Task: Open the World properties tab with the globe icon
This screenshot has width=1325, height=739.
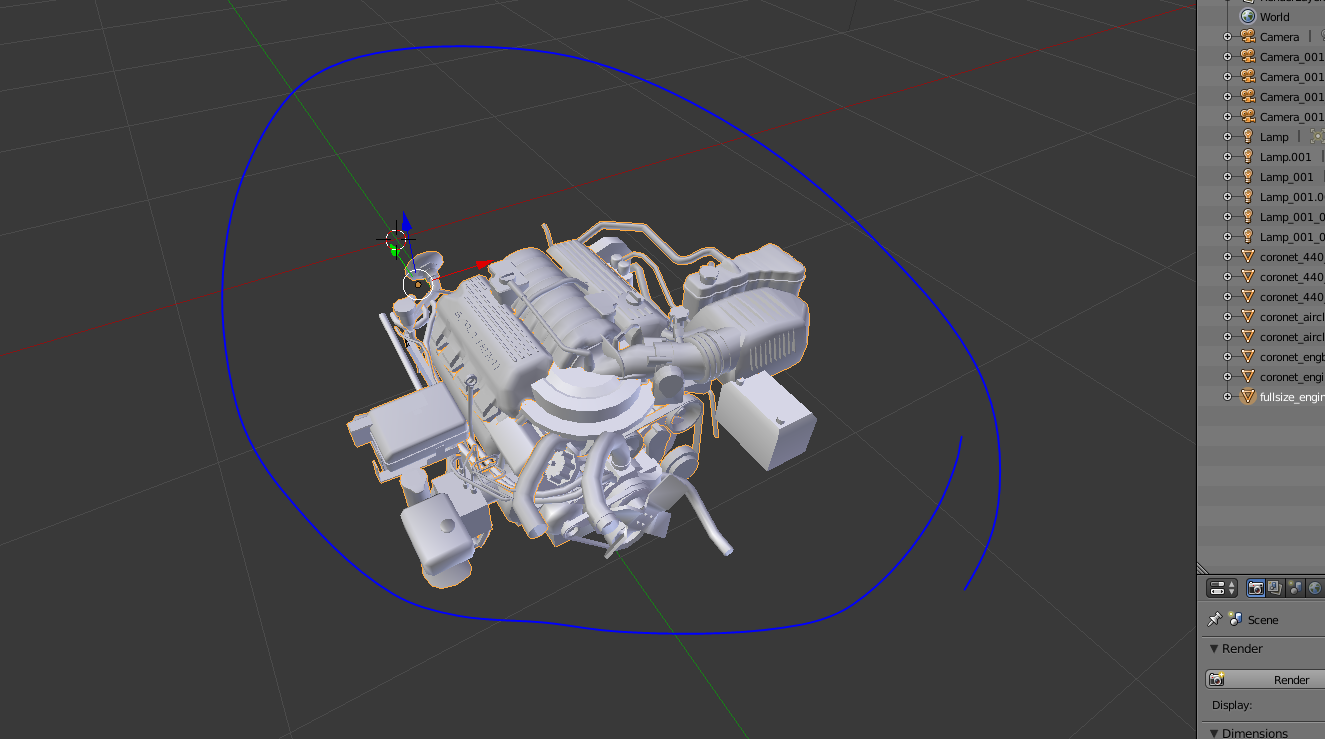Action: coord(1315,588)
